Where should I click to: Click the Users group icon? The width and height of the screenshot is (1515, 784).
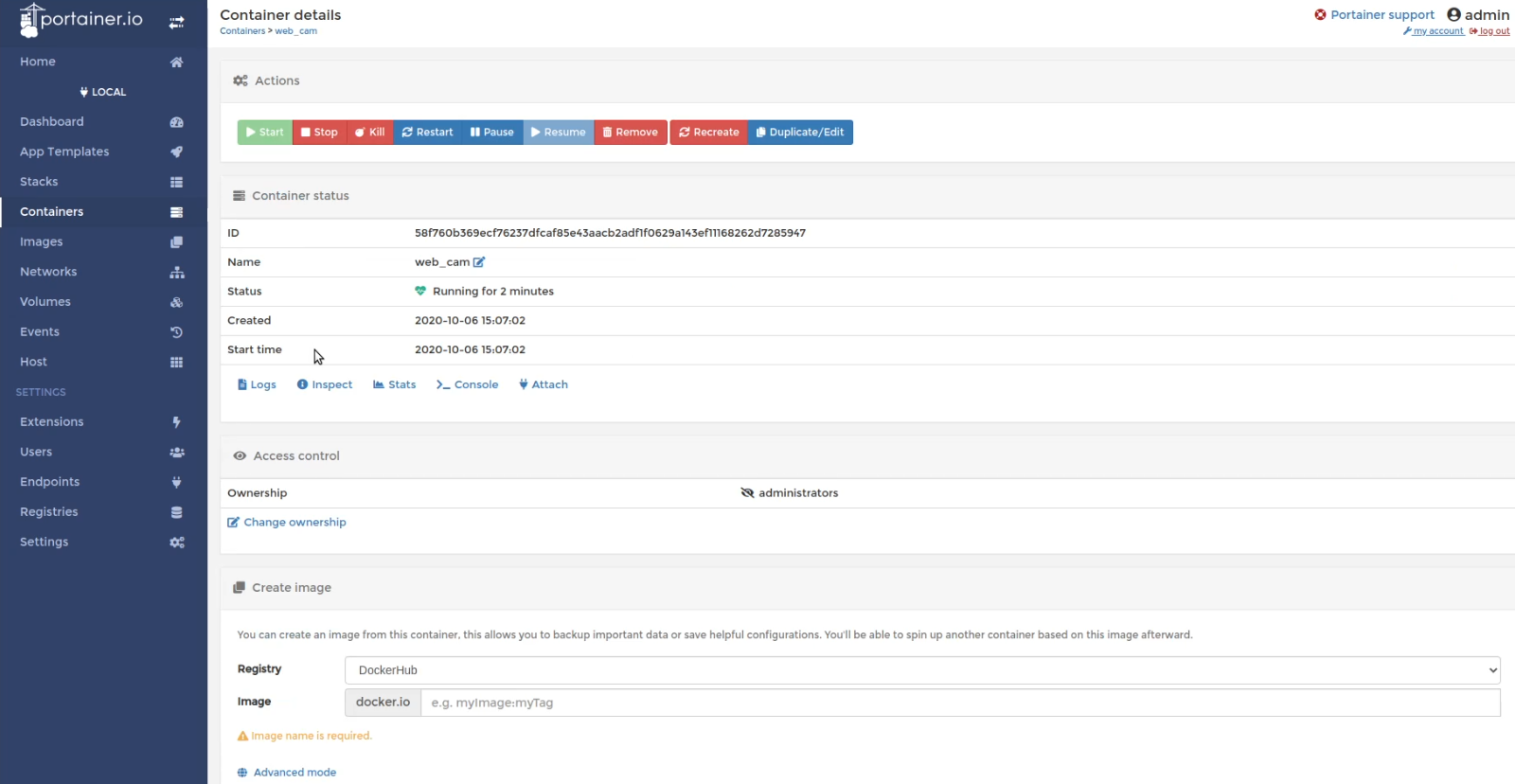176,452
